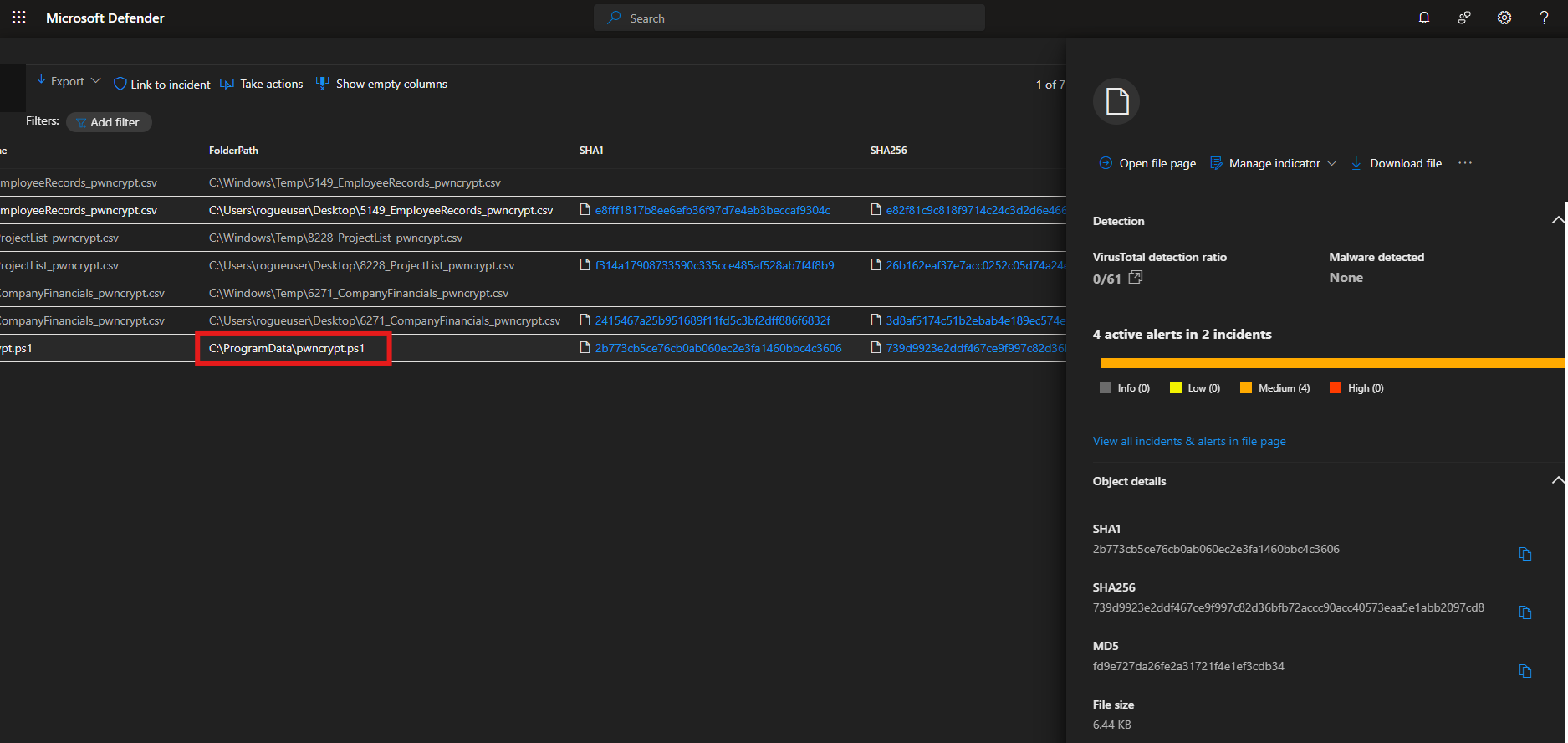Image resolution: width=1568 pixels, height=743 pixels.
Task: Click the Info (0) gray severity swatch
Action: (x=1106, y=387)
